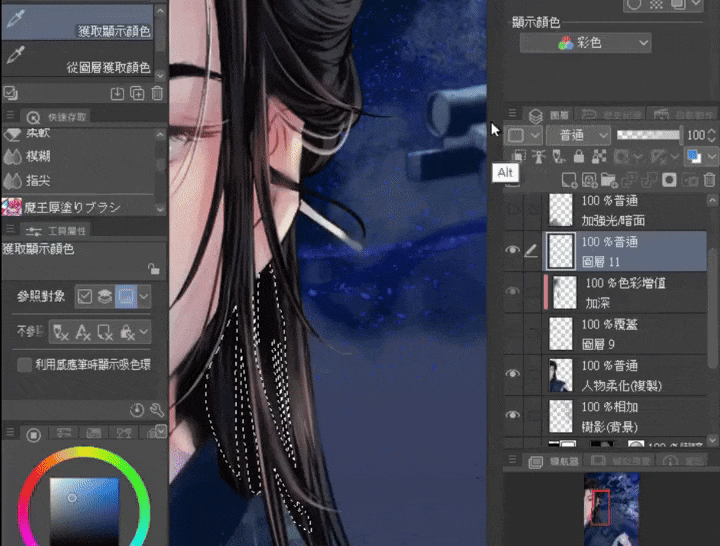Toggle highlighted 參照對象 canvas option
720x546 pixels.
[x=126, y=297]
